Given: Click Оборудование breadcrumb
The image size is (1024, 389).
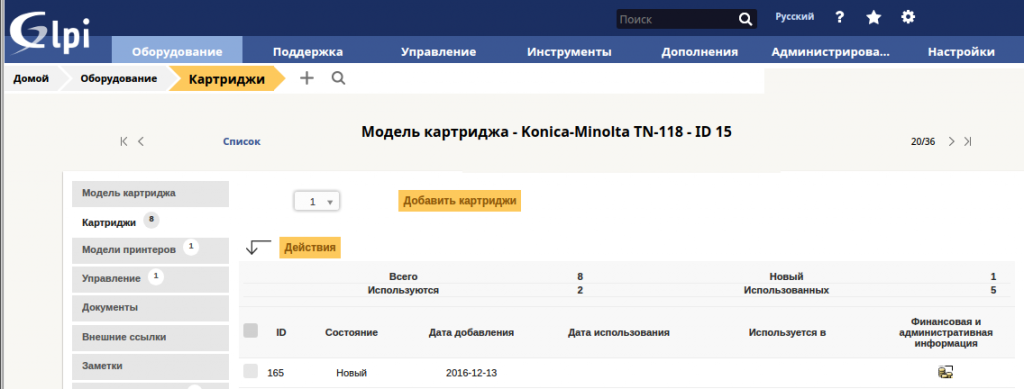Looking at the screenshot, I should point(119,79).
